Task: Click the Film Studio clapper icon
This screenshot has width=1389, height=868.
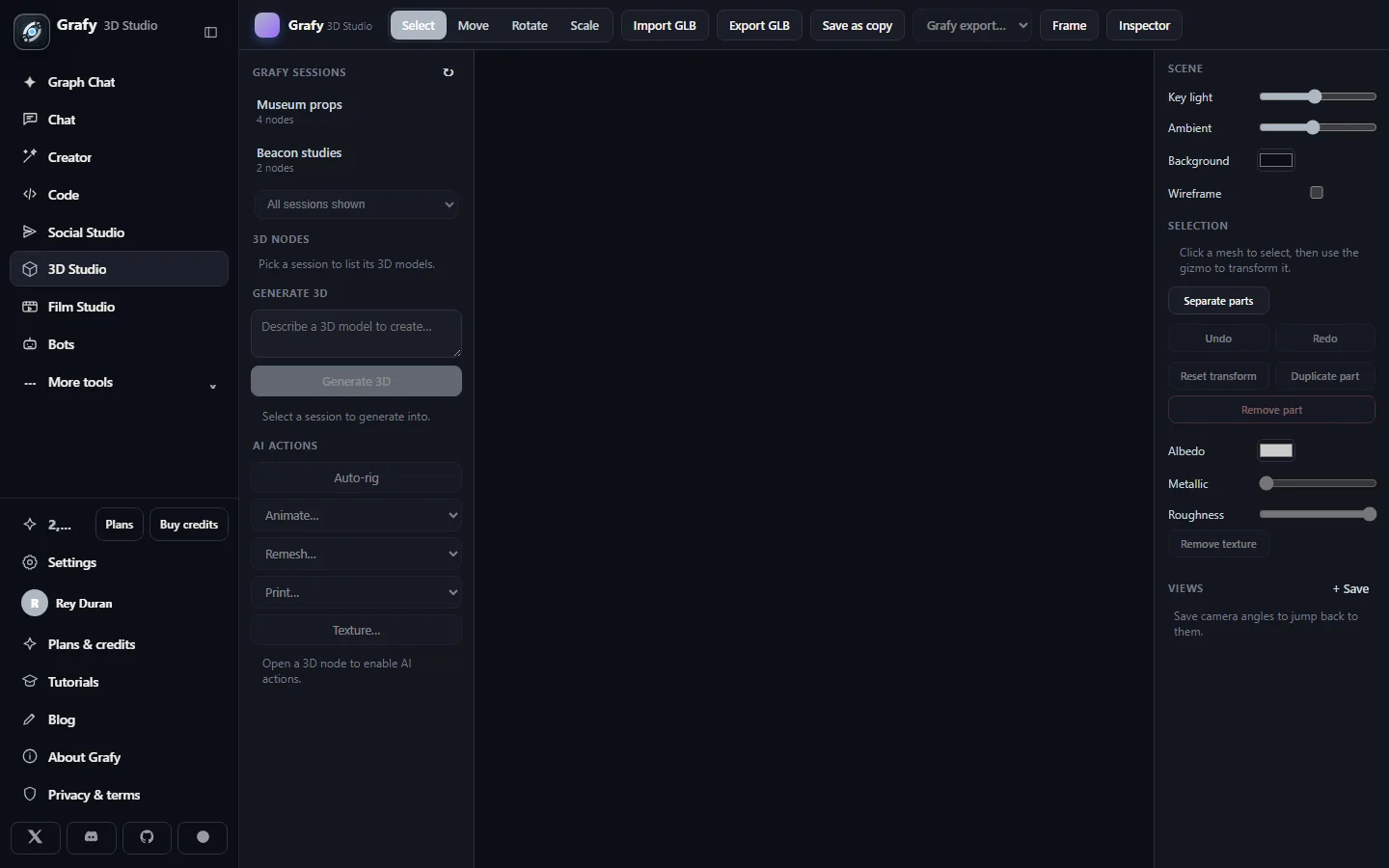Action: (30, 307)
